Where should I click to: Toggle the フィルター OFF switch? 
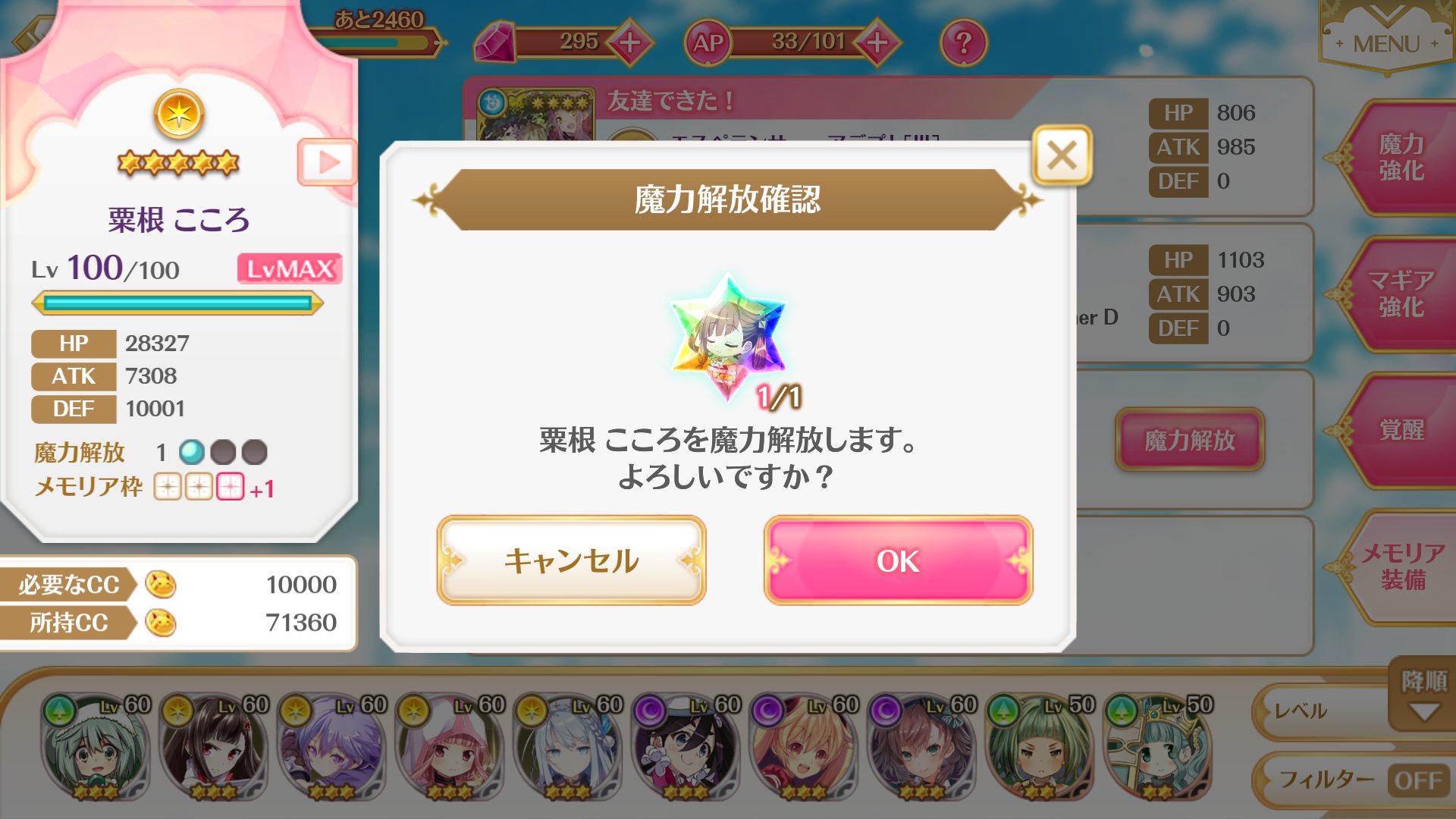click(x=1417, y=780)
